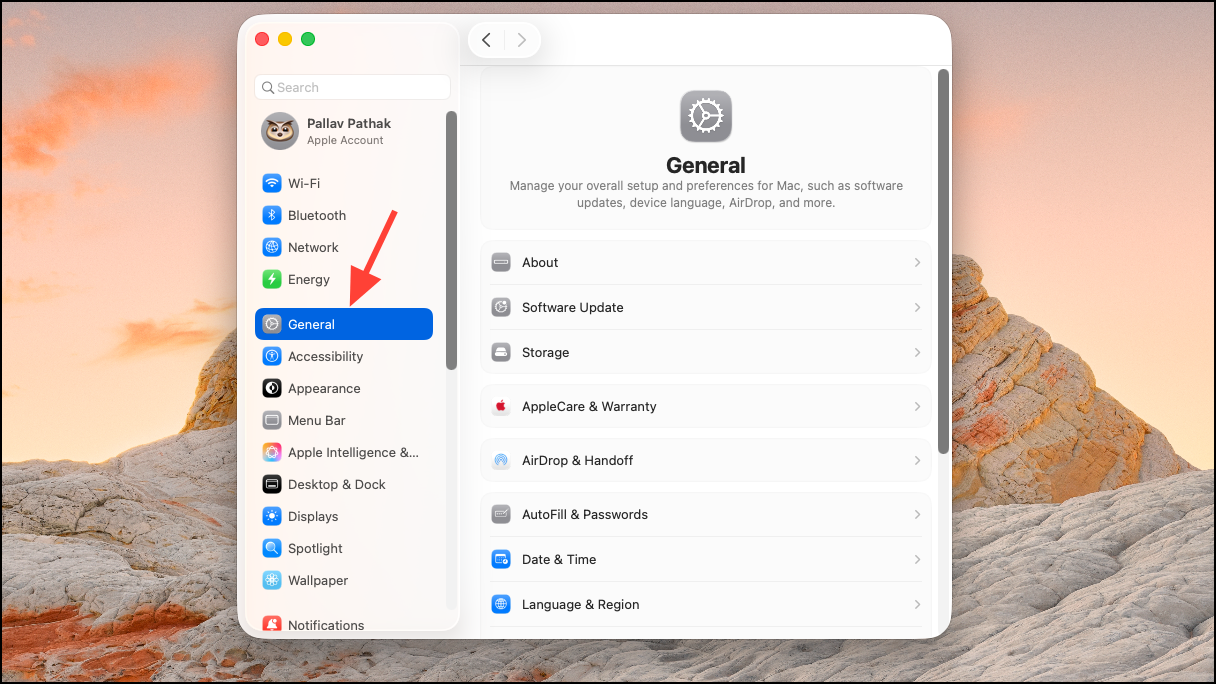Screen dimensions: 1216x684
Task: Click the AppleCare red Apple icon
Action: (x=501, y=406)
